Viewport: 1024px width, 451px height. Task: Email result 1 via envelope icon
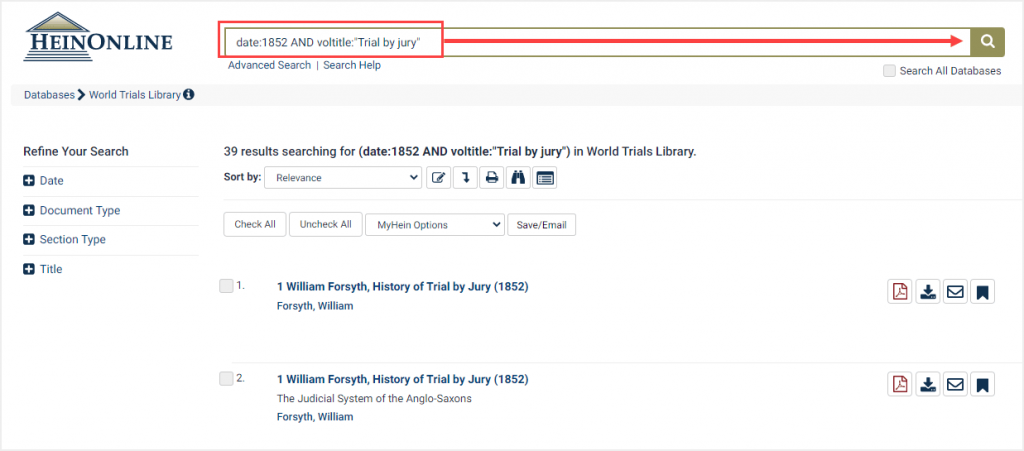[955, 292]
